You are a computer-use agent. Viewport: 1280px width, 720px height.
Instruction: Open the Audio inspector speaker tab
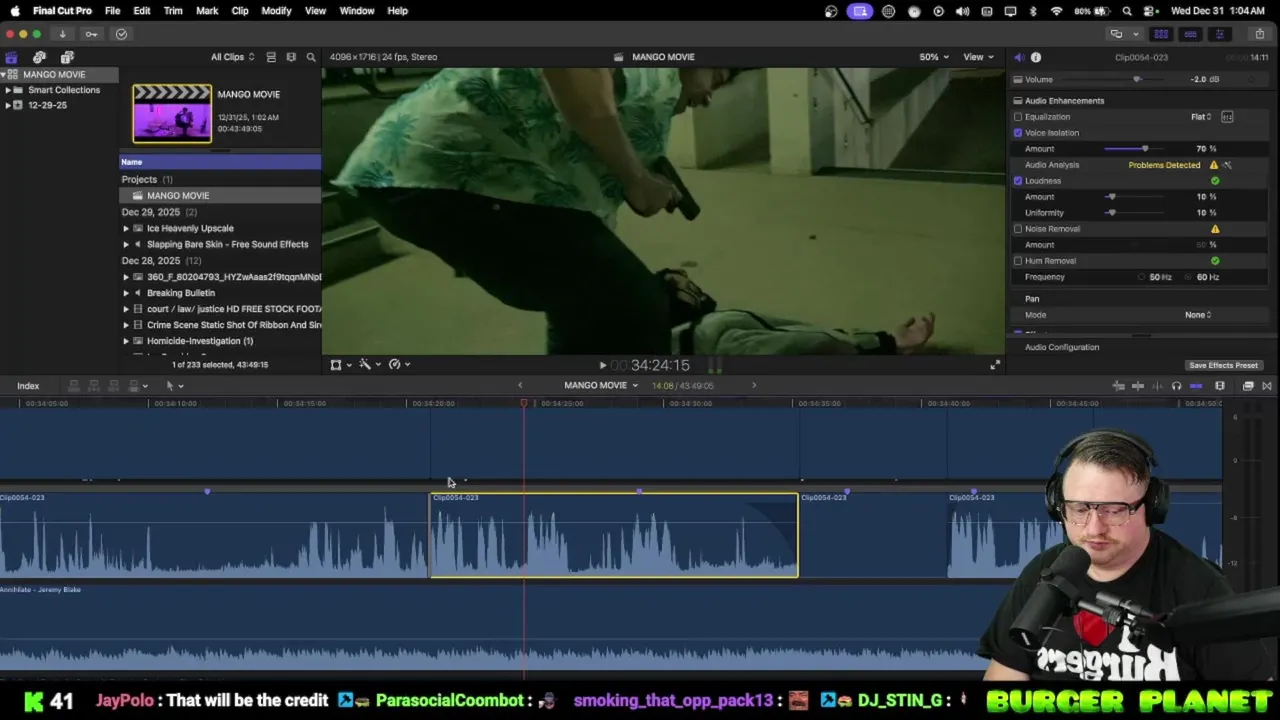coord(1018,57)
